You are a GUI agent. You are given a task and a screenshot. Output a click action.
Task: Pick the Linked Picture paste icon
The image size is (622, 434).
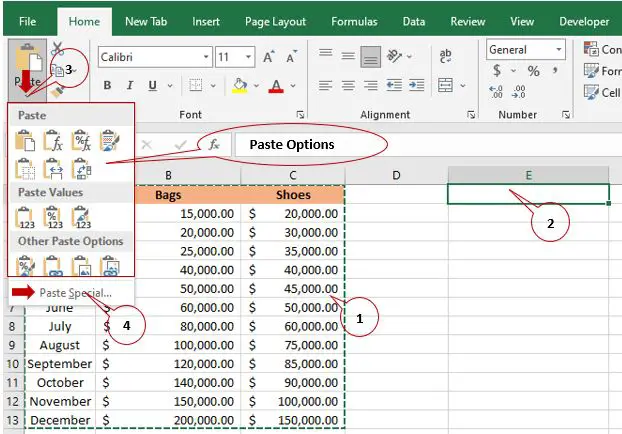pyautogui.click(x=109, y=266)
